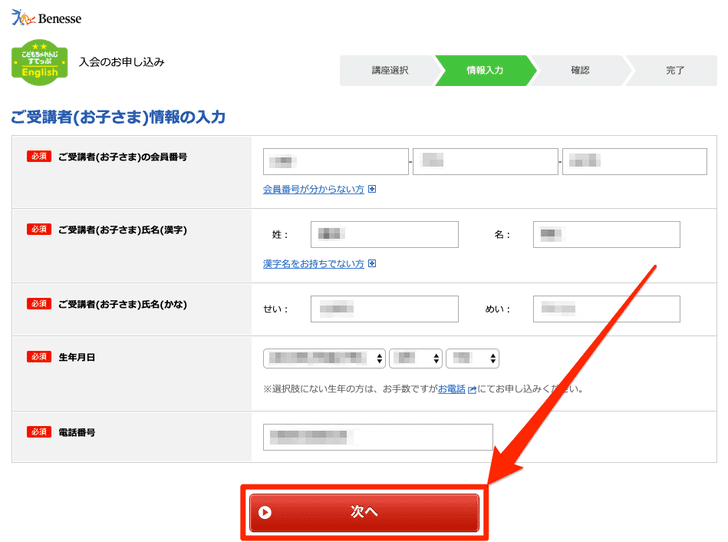The height and width of the screenshot is (542, 728).
Task: Open the birth day dropdown
Action: [x=472, y=358]
